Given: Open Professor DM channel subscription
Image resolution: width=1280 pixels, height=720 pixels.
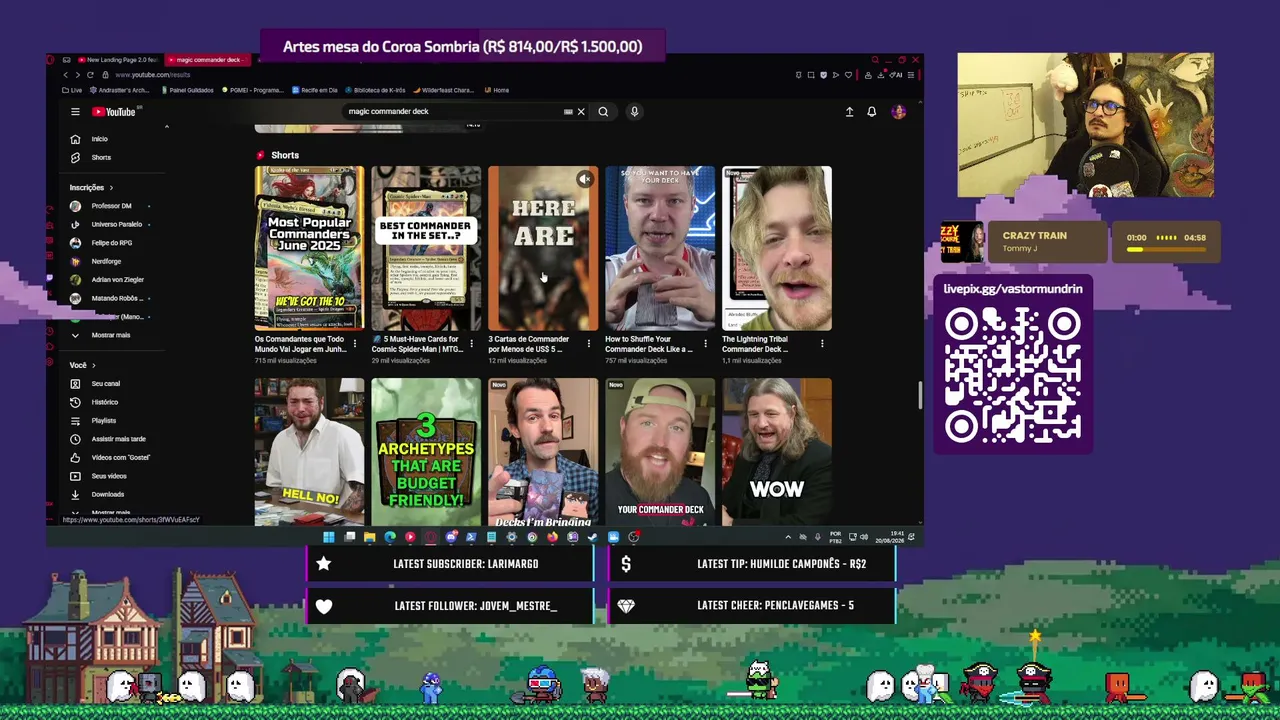Looking at the screenshot, I should click(111, 206).
